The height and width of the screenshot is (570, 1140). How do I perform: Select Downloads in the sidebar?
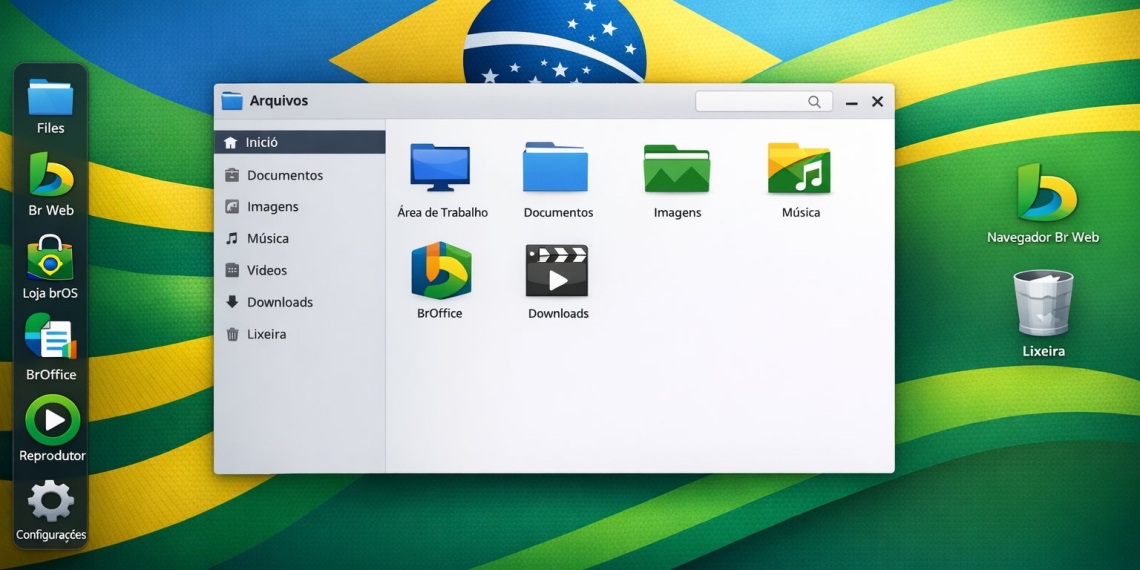(300, 302)
